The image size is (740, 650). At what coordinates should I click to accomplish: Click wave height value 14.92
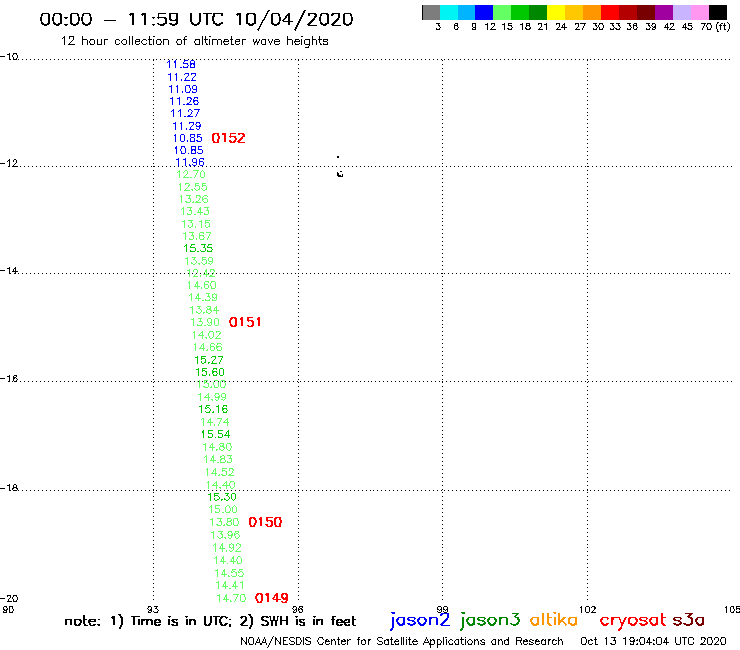coord(227,548)
